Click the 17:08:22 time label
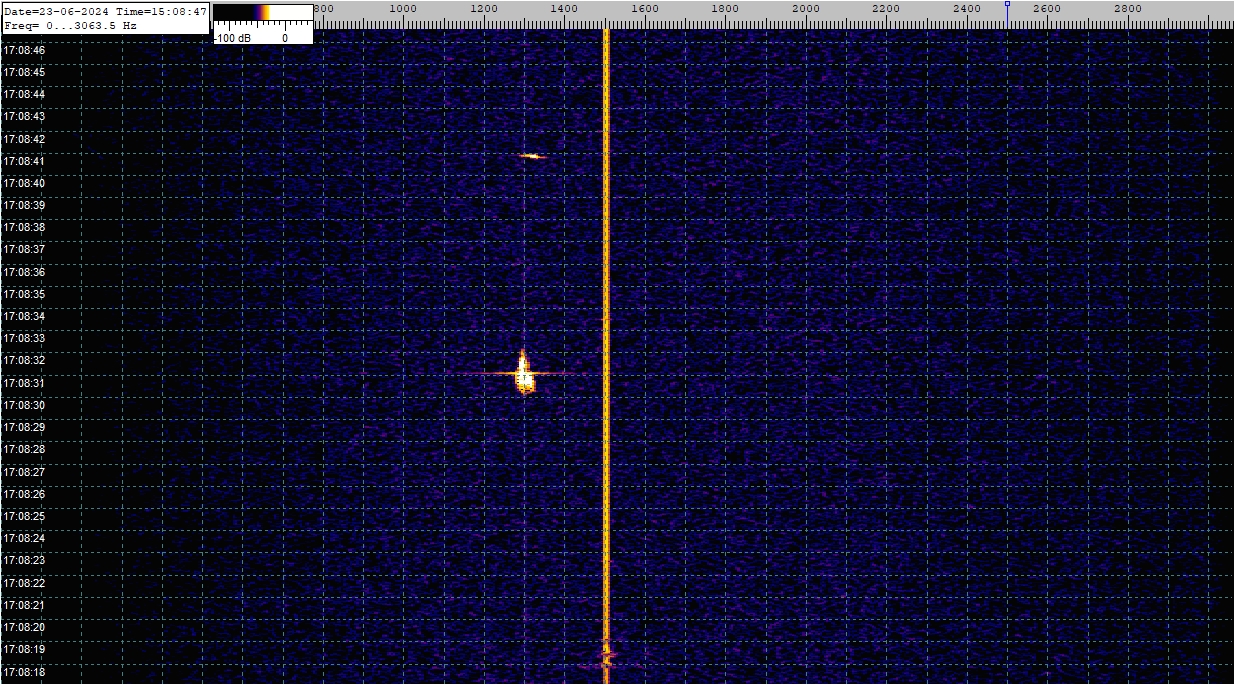The width and height of the screenshot is (1235, 685). click(x=24, y=583)
